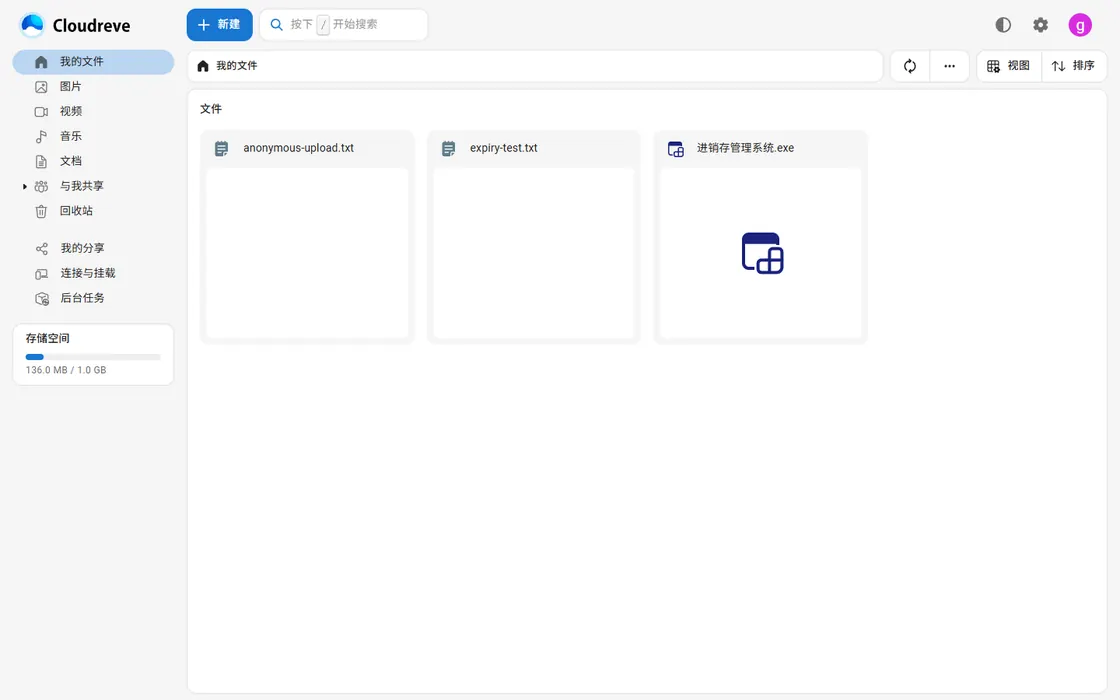Click the 视频 camera icon

(41, 112)
